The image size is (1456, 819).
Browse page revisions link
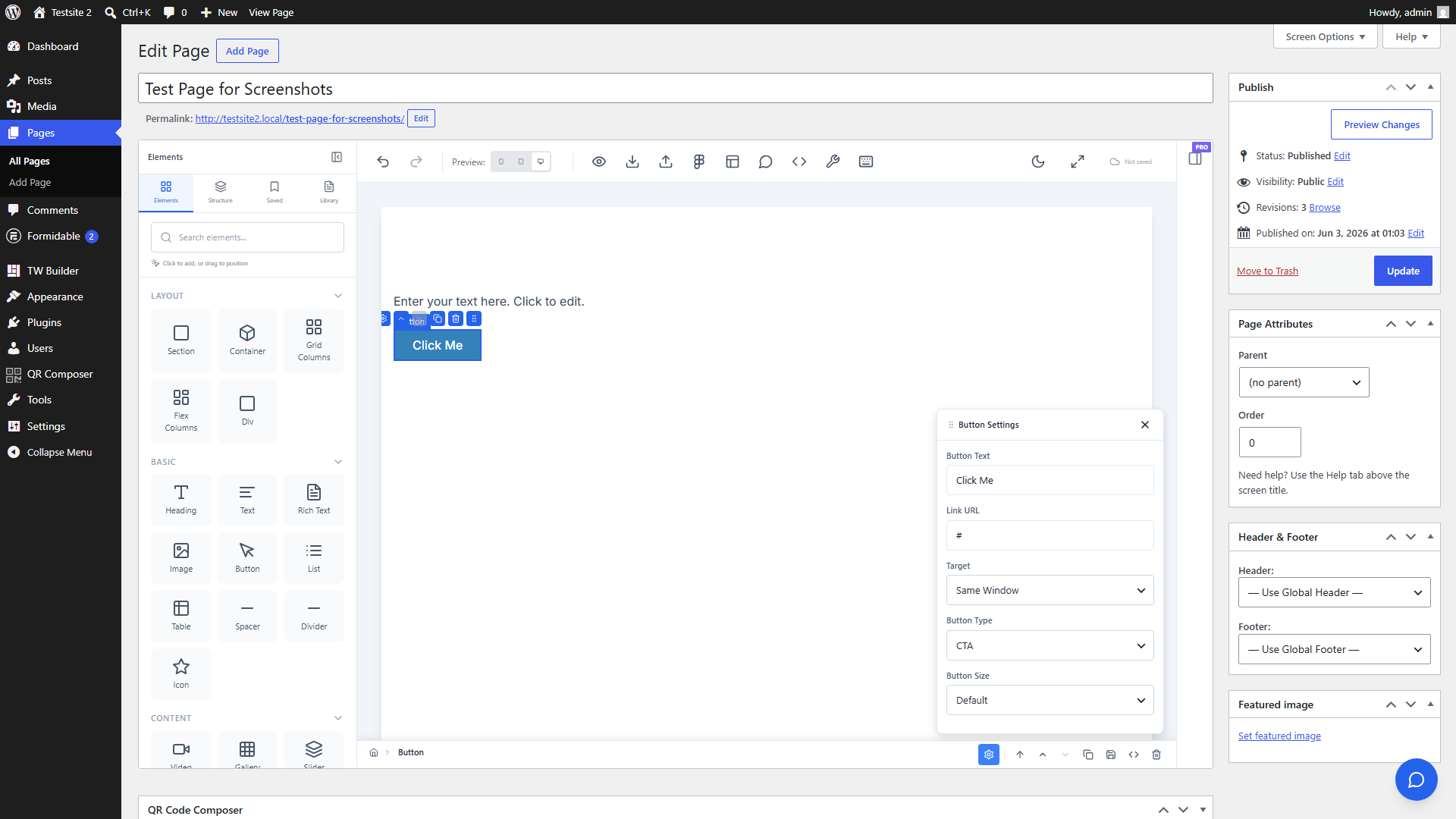click(1325, 207)
